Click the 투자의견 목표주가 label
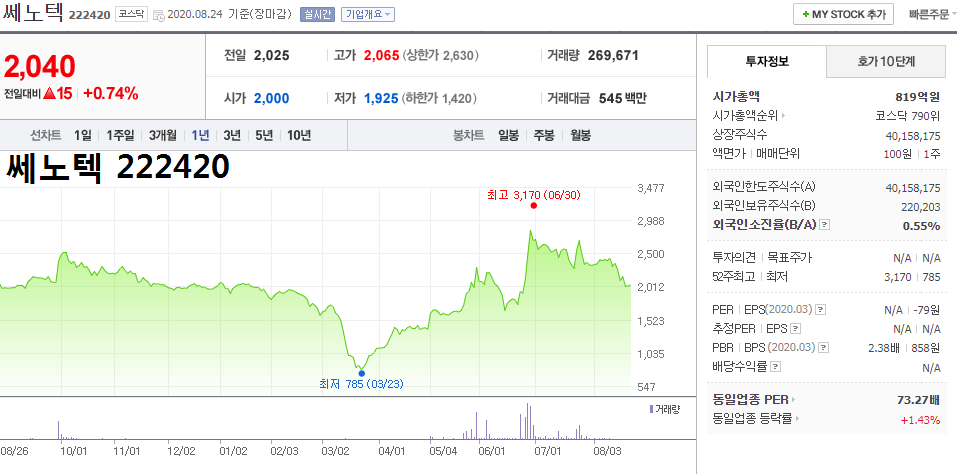Viewport: 957px width, 474px height. tap(762, 258)
